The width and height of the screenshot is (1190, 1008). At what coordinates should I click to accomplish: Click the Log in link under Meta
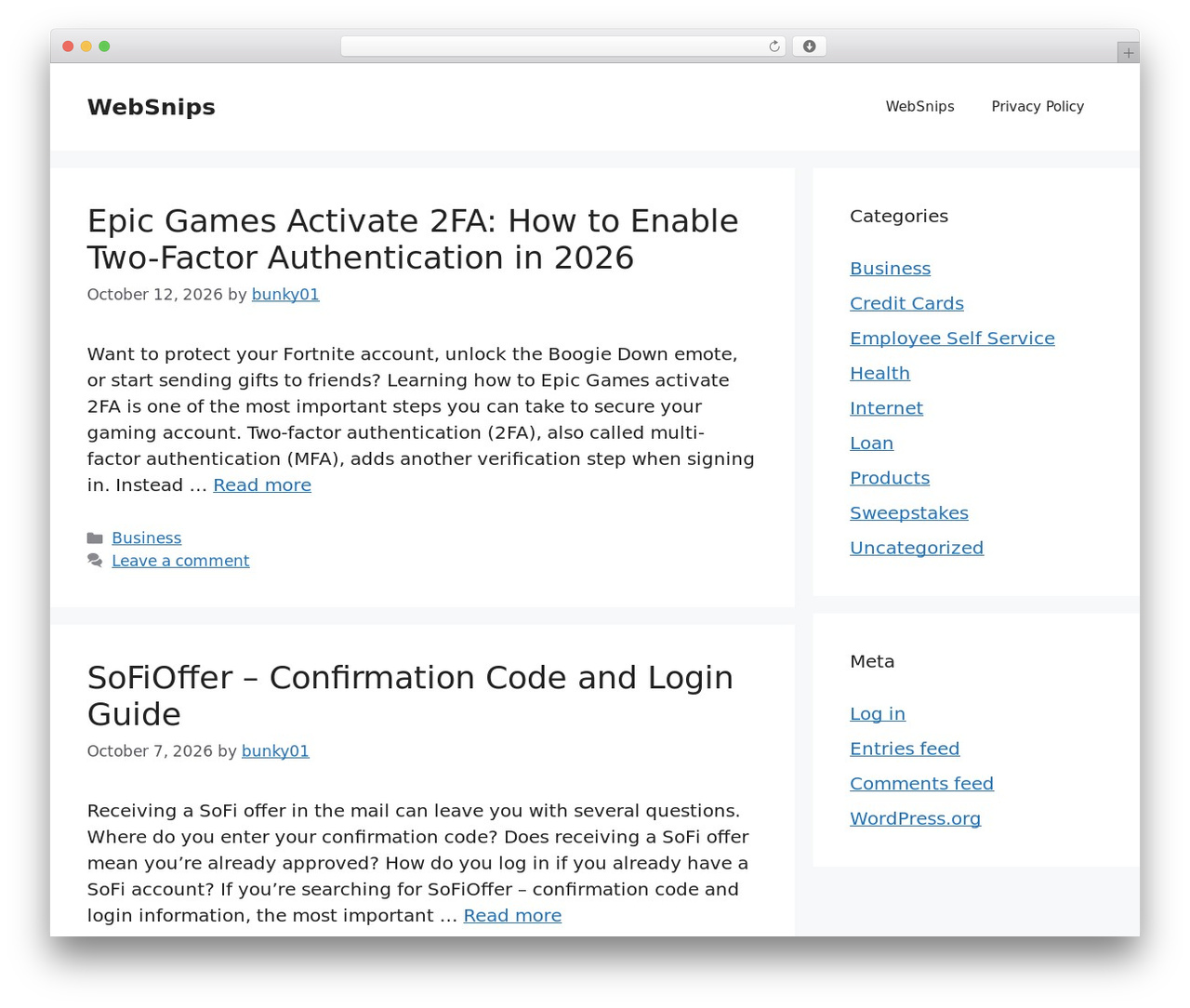tap(878, 714)
